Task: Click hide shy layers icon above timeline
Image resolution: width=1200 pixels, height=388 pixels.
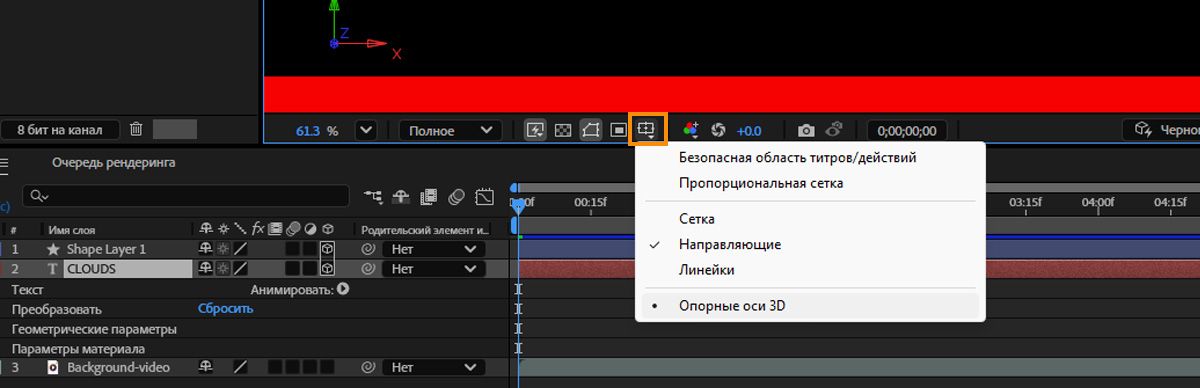Action: [x=402, y=196]
